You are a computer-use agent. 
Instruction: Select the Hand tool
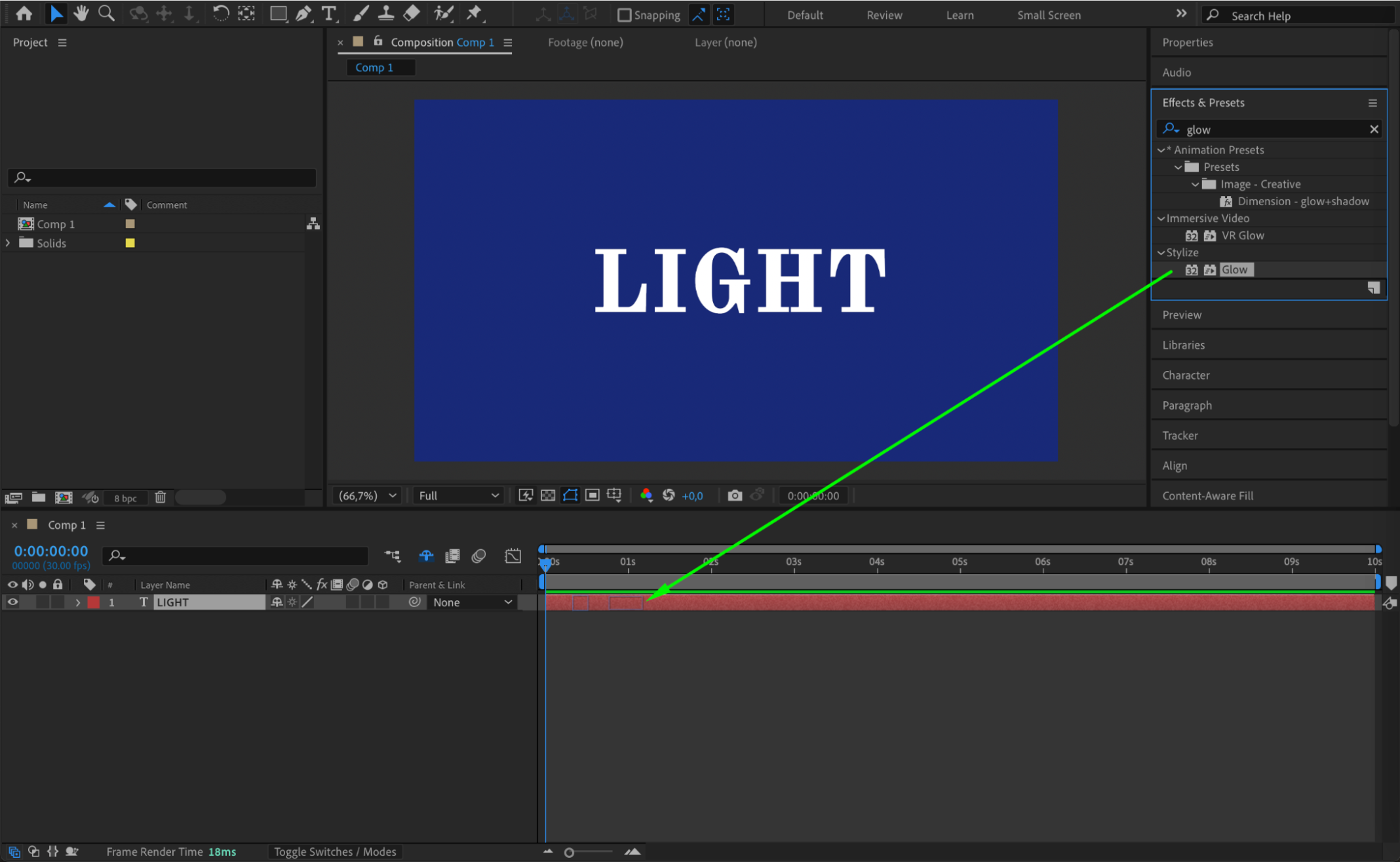pos(81,13)
